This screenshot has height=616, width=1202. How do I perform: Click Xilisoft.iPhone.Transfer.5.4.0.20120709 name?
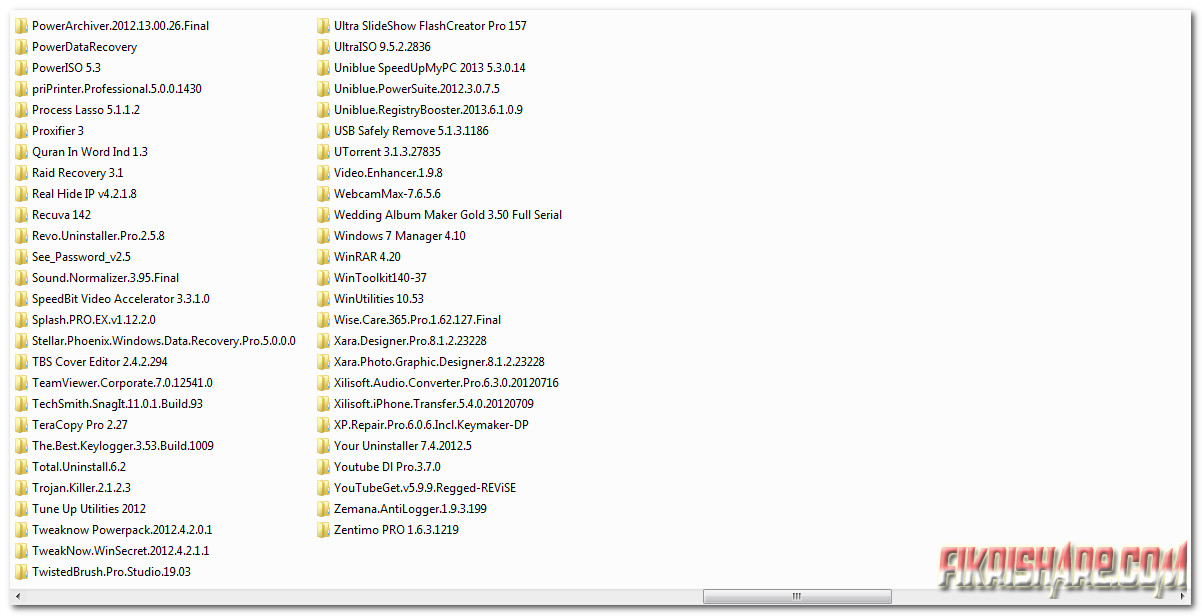tap(434, 404)
